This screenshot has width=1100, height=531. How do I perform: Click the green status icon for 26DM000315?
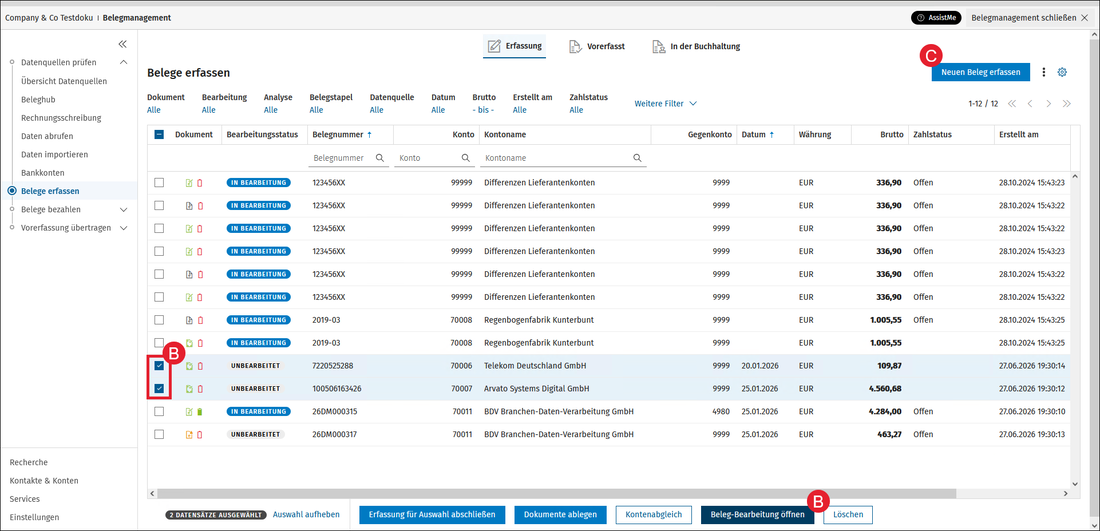(x=200, y=412)
